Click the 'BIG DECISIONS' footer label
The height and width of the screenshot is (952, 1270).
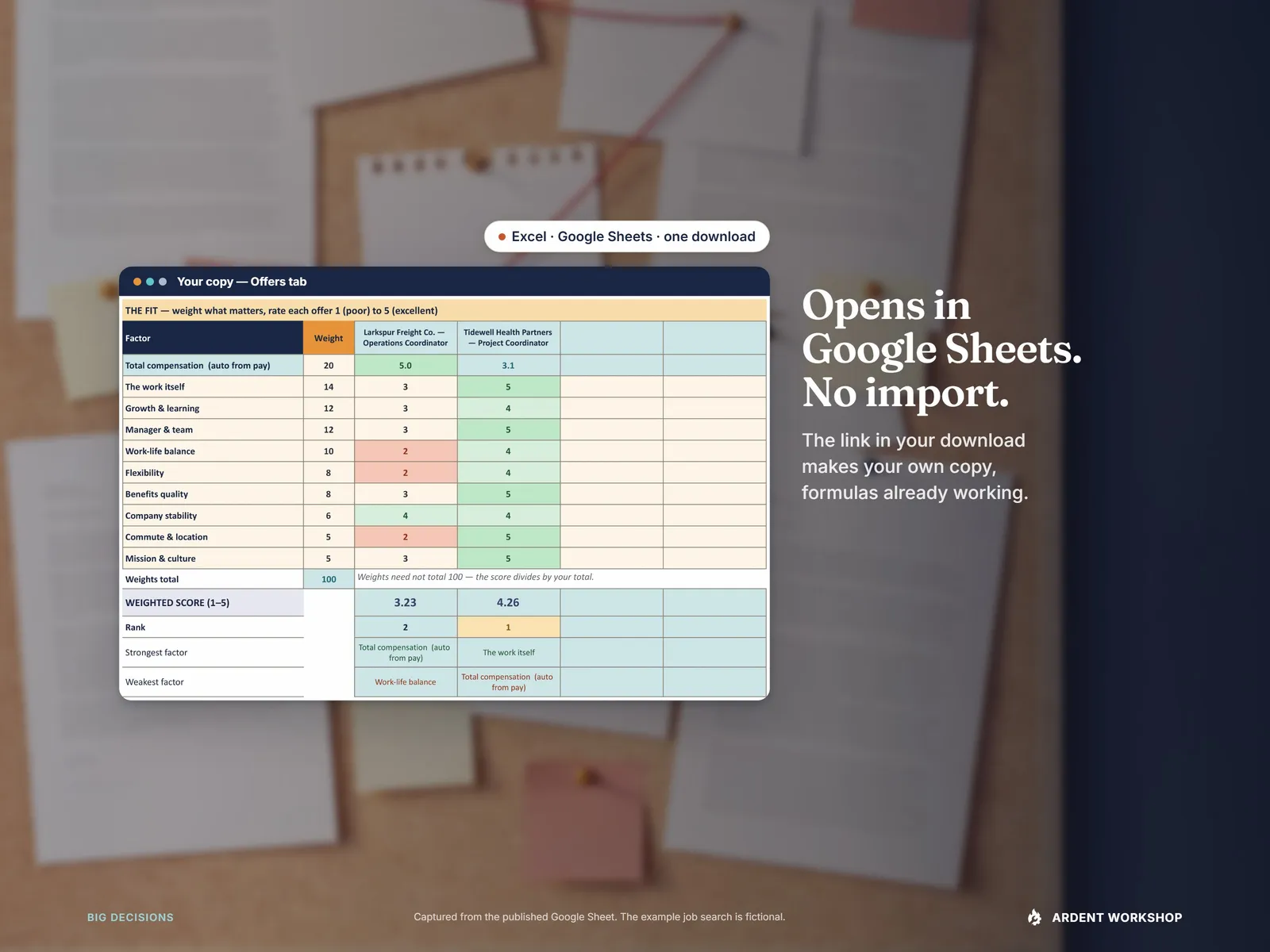(130, 917)
